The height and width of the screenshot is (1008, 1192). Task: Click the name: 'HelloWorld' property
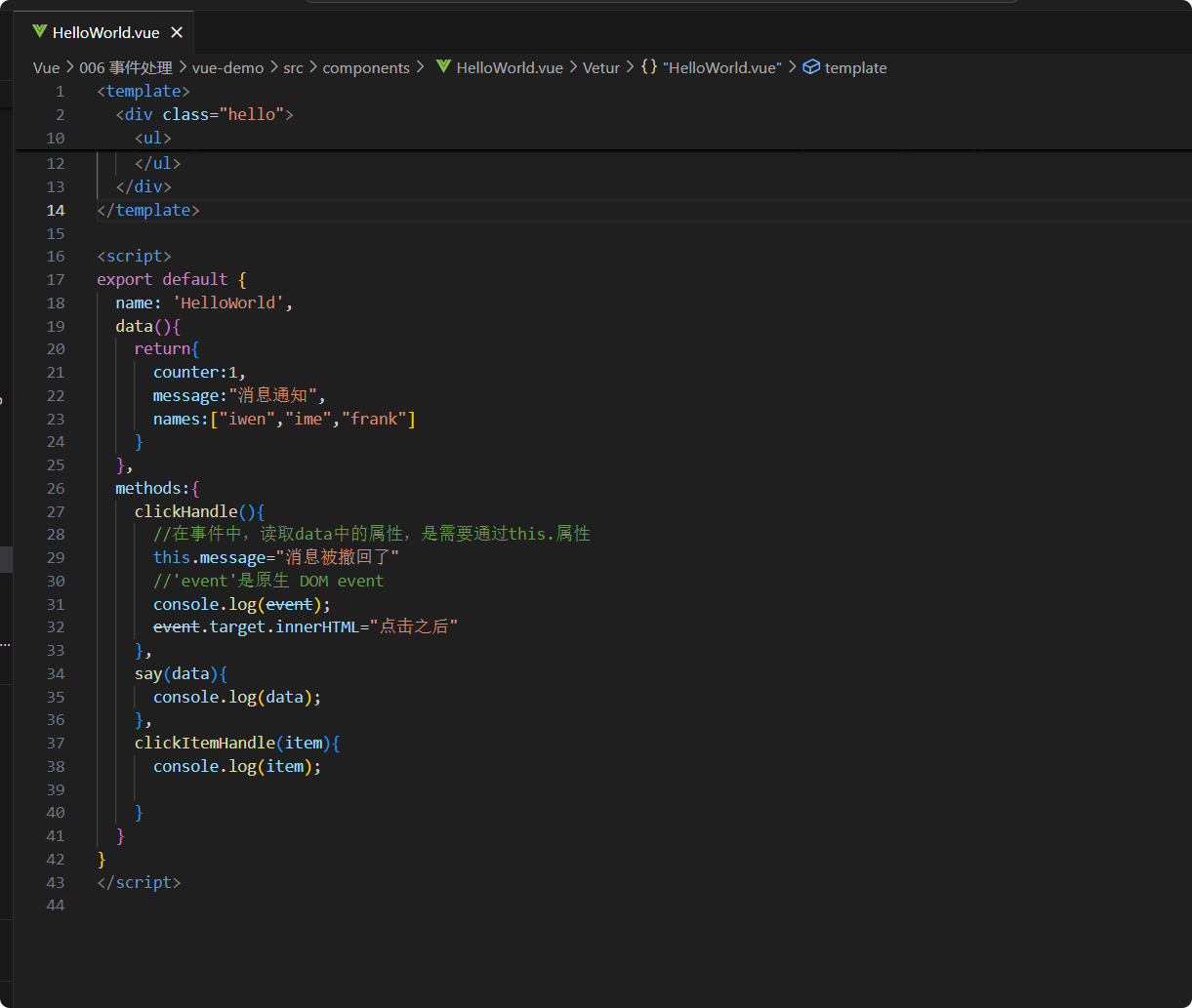point(204,302)
